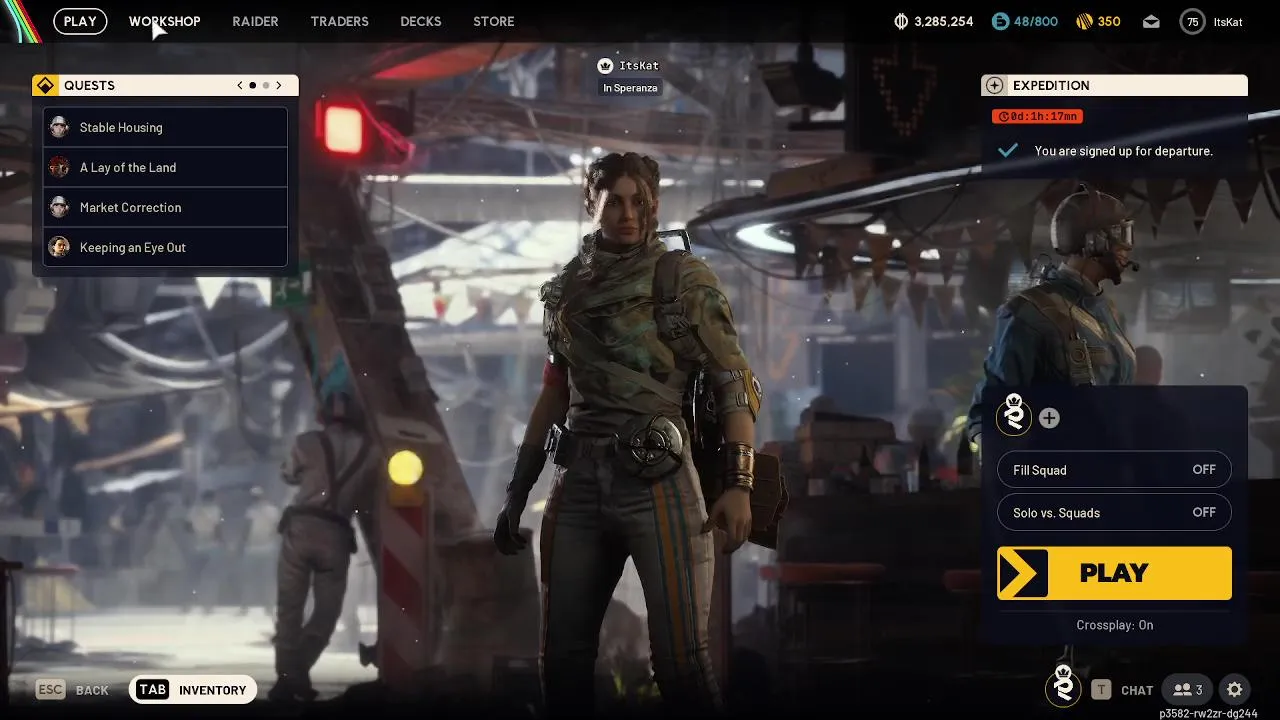Screen dimensions: 1280x720
Task: Open the Inventory button with TAB key
Action: tap(193, 690)
